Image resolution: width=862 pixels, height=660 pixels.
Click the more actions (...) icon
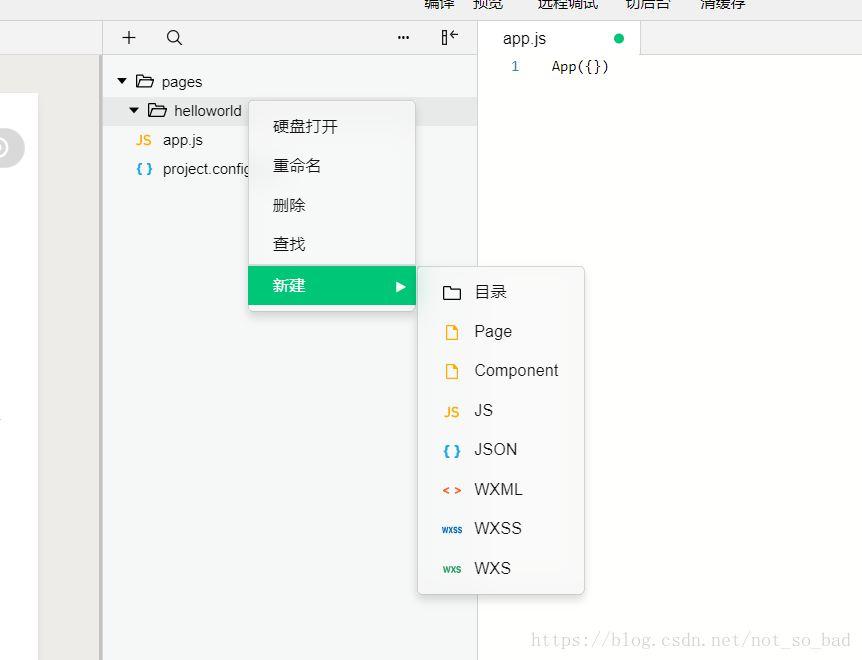click(403, 37)
